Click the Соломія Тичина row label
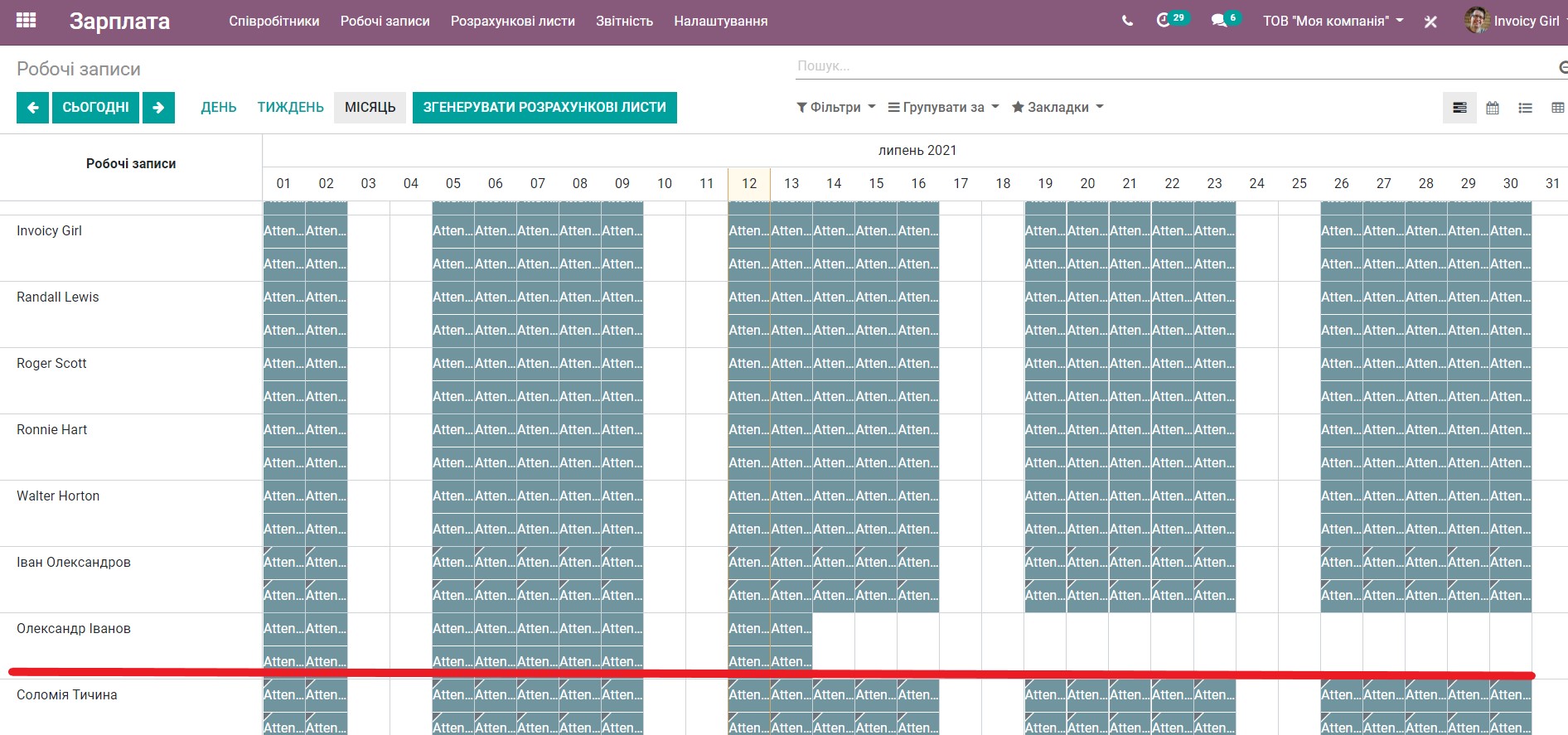This screenshot has height=735, width=1568. 67,695
